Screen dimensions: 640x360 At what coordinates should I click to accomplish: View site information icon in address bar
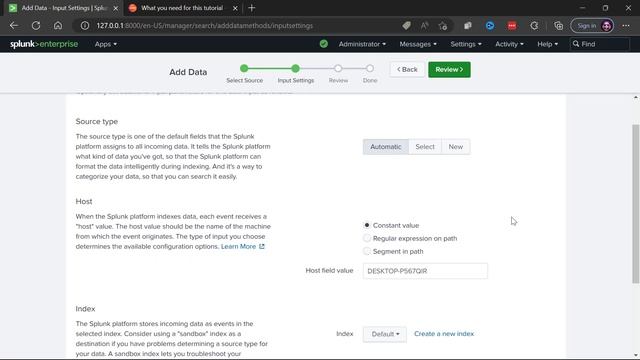pyautogui.click(x=84, y=26)
